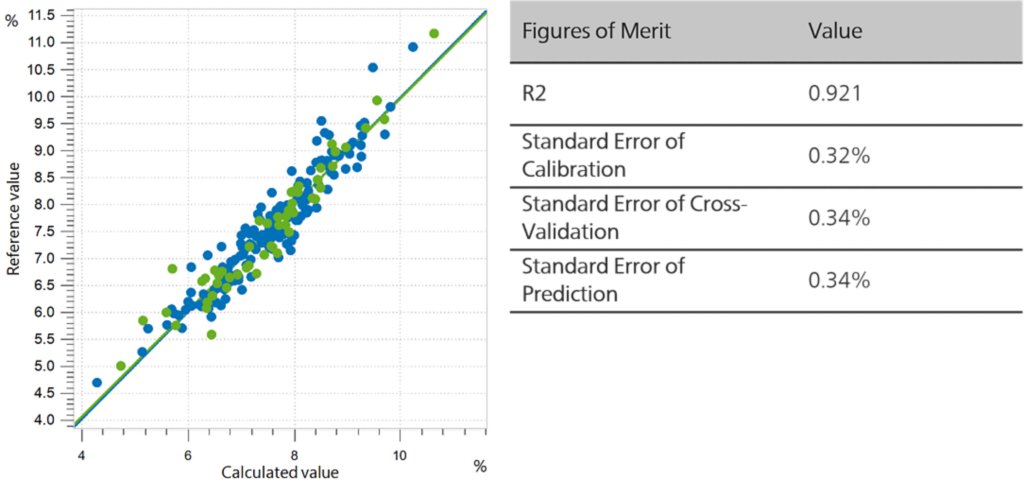Click the Reference value axis title

pos(13,219)
